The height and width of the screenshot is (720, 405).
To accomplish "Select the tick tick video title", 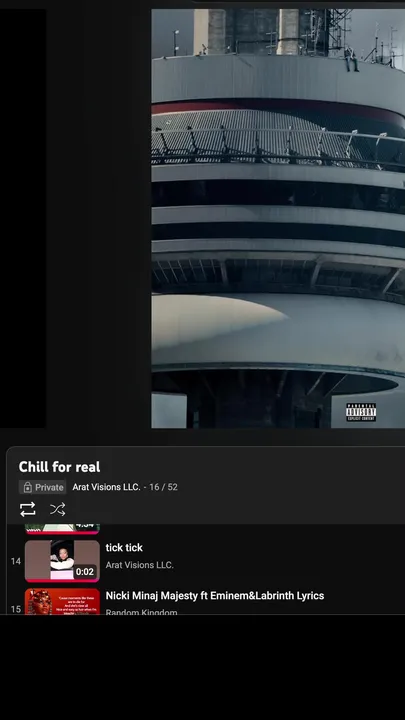I will [124, 547].
